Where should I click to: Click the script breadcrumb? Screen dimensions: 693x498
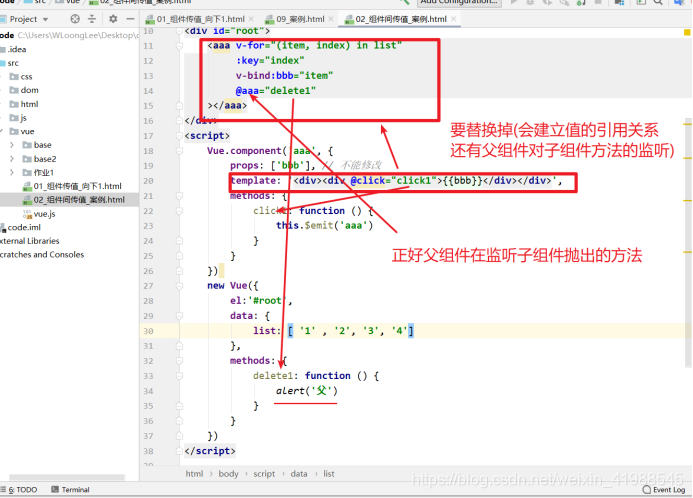[x=264, y=474]
